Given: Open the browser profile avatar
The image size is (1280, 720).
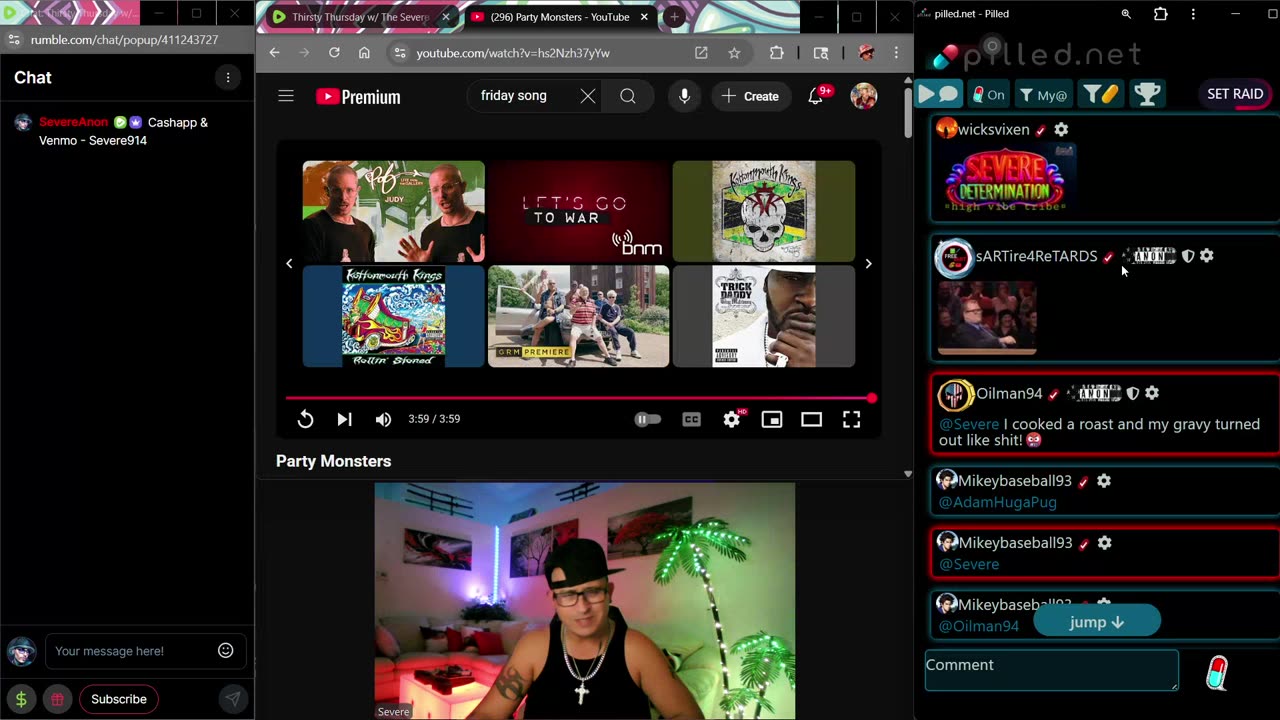Looking at the screenshot, I should click(x=866, y=53).
